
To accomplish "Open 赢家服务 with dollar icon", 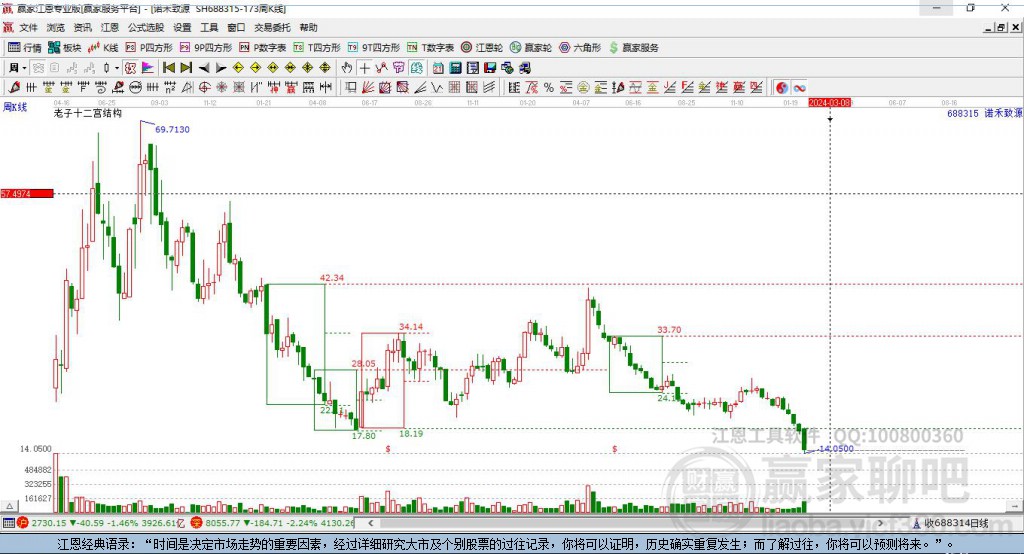I will (633, 47).
